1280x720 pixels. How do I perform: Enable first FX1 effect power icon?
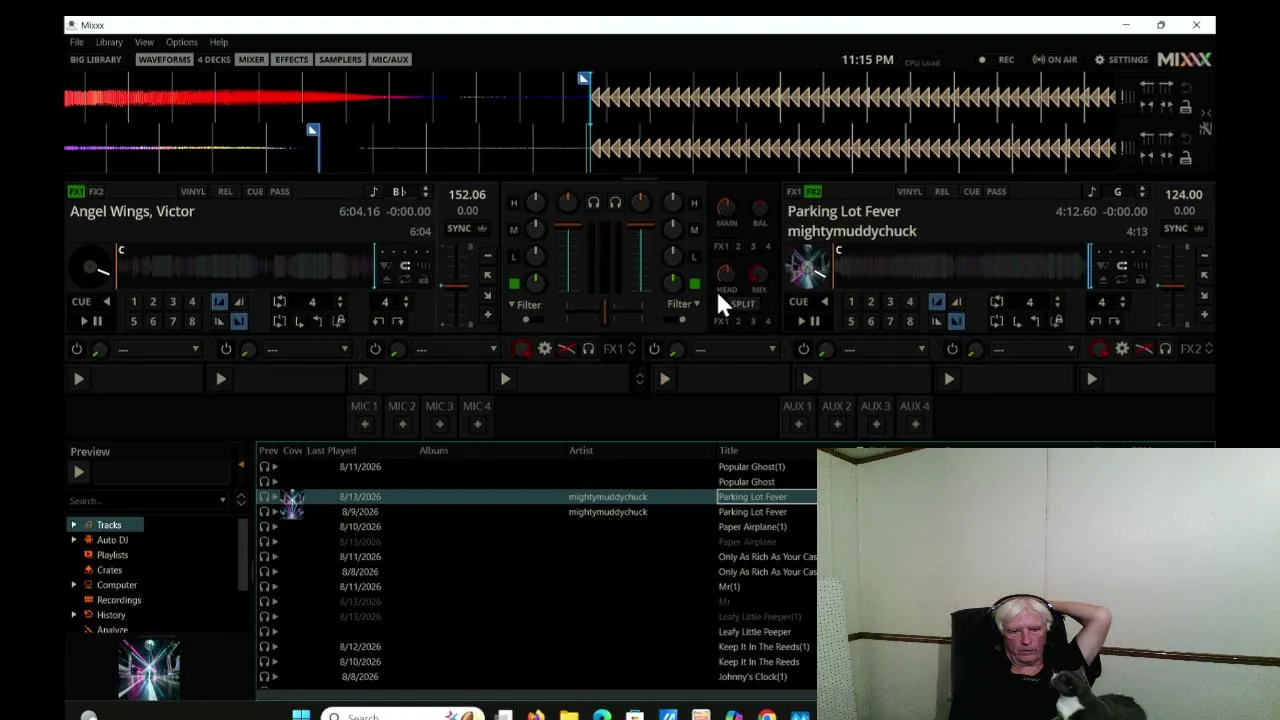coord(77,349)
